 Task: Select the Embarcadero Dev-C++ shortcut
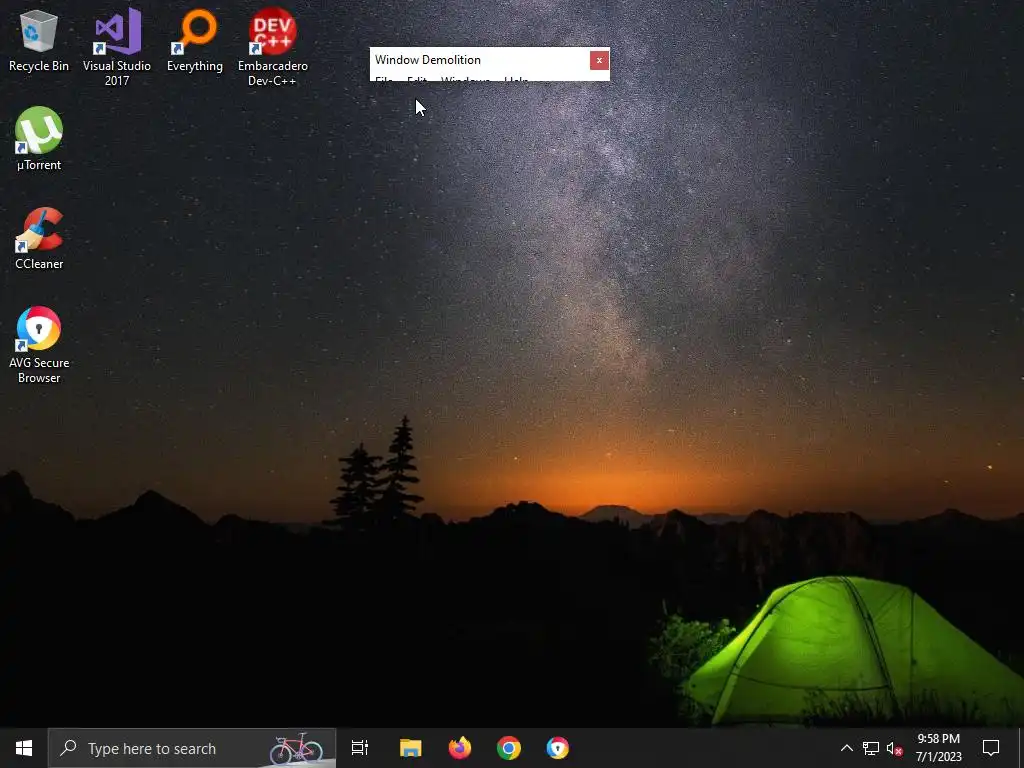coord(272,47)
